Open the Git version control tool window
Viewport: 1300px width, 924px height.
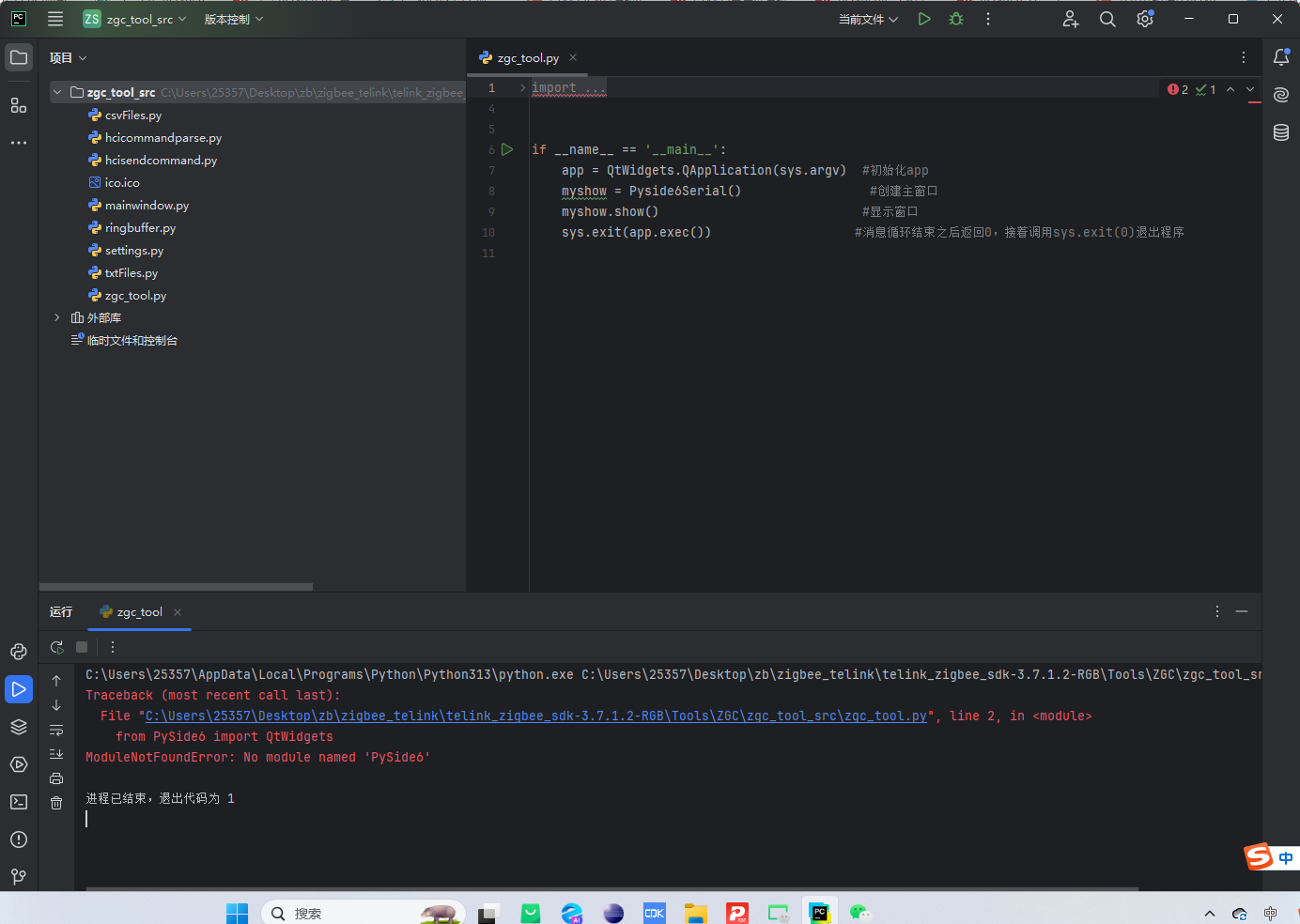19,877
